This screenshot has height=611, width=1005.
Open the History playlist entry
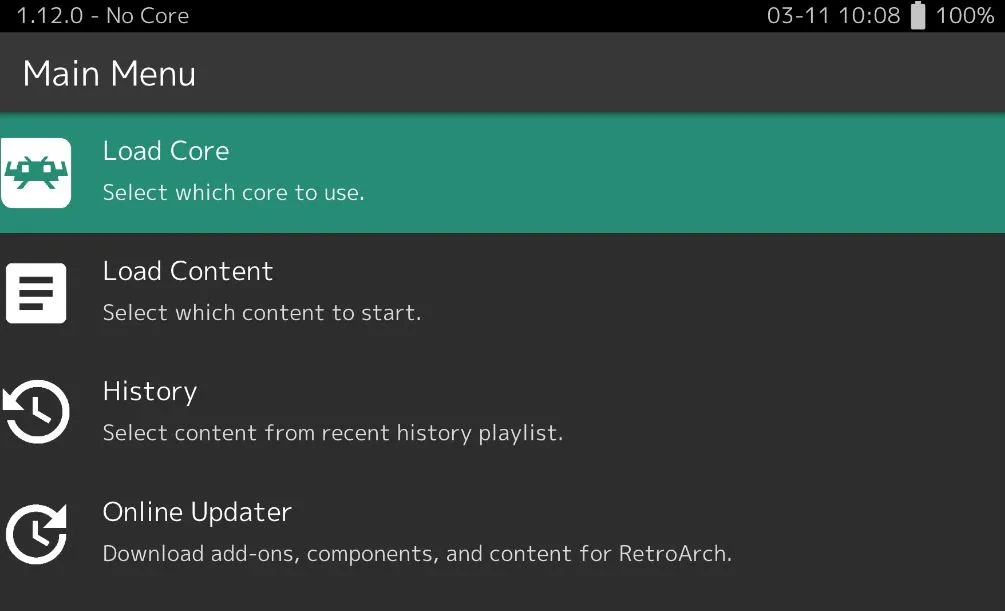(x=149, y=391)
